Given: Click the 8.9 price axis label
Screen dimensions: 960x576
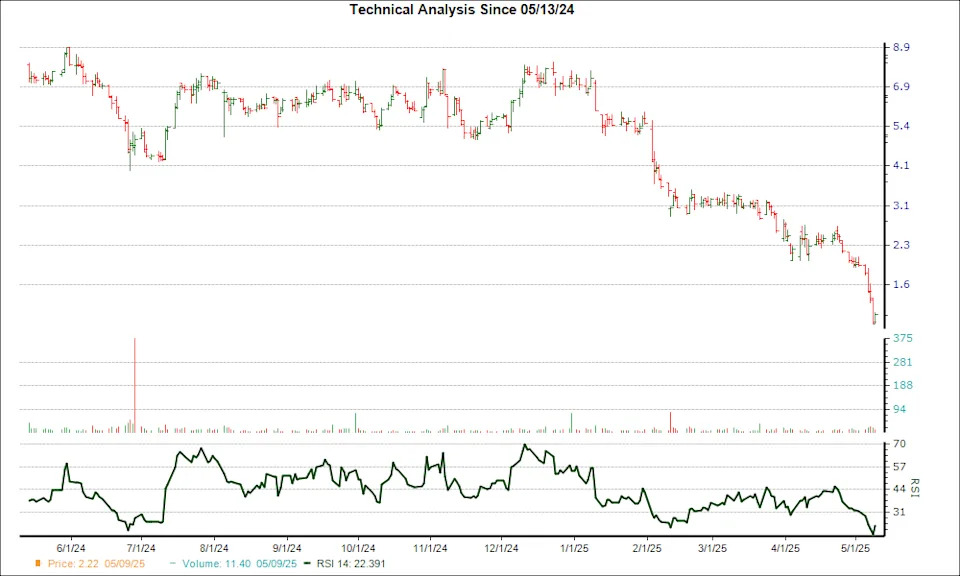Looking at the screenshot, I should (901, 47).
